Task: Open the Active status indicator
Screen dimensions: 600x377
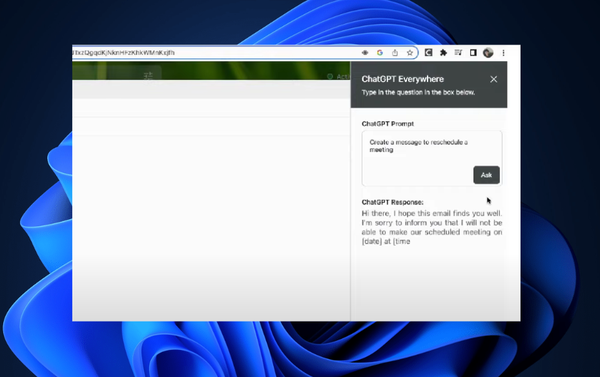Action: [x=338, y=76]
